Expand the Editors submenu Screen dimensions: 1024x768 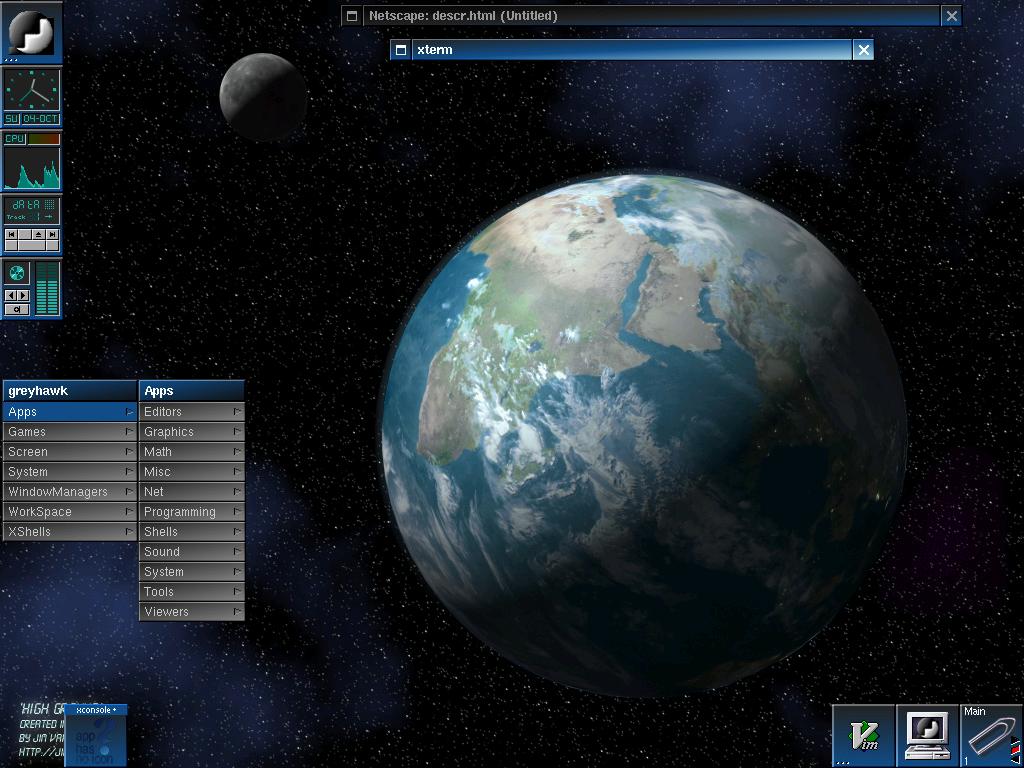[x=191, y=412]
